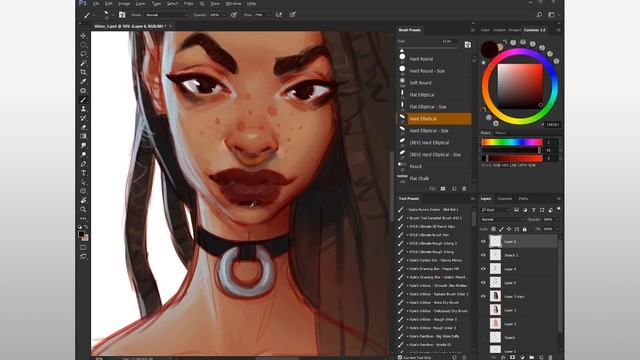
Task: Select the Magic Wand tool
Action: (83, 63)
